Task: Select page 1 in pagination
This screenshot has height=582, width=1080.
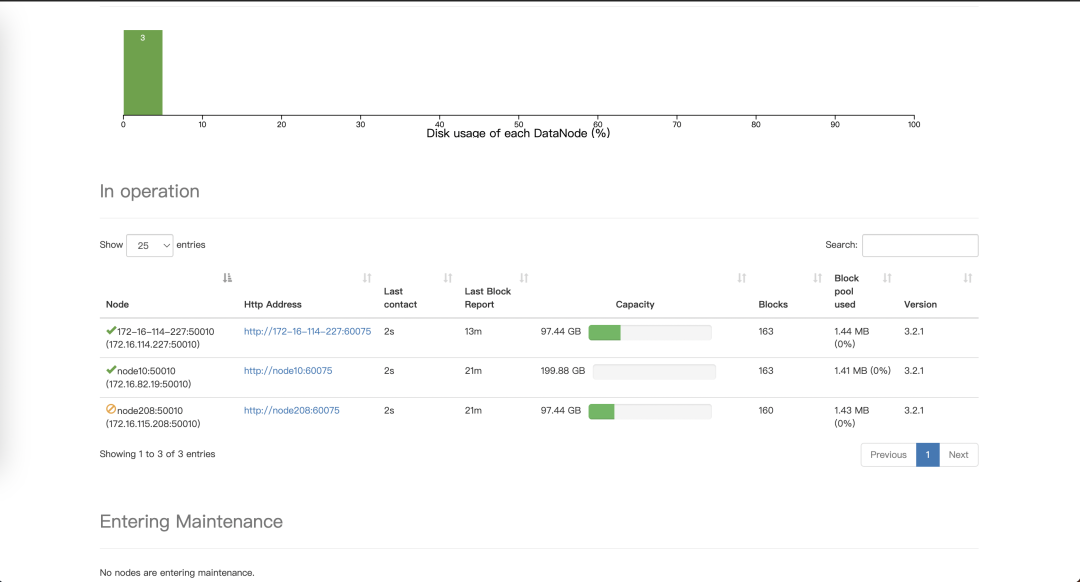Action: [x=927, y=455]
